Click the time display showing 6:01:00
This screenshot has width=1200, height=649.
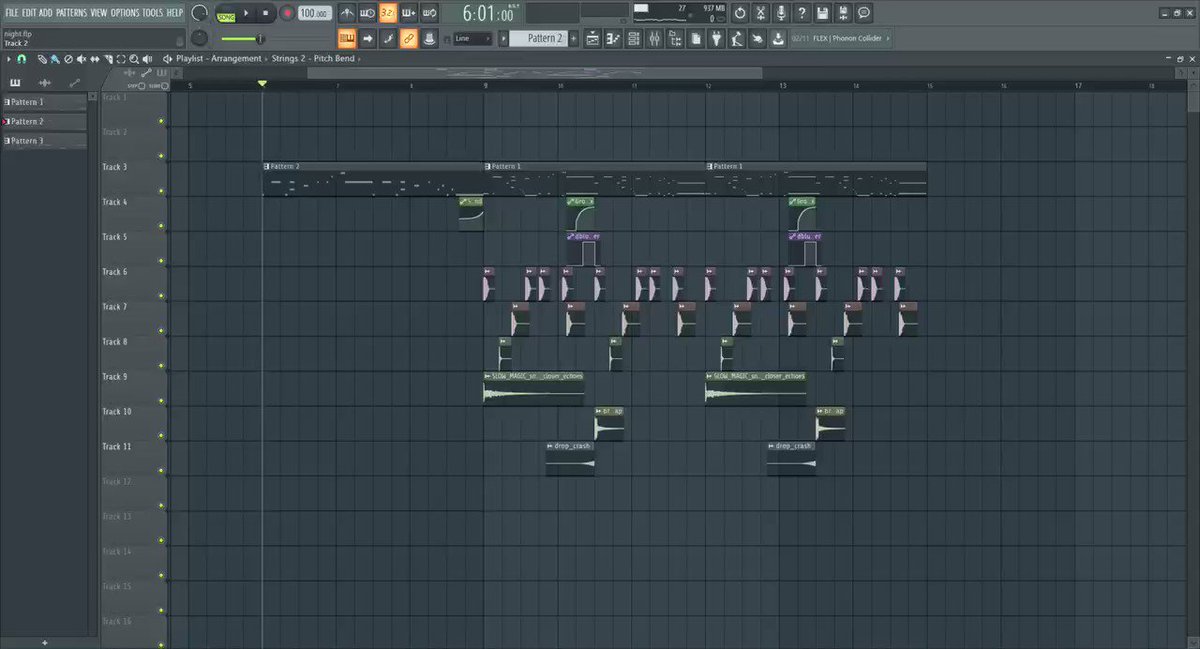(x=488, y=14)
